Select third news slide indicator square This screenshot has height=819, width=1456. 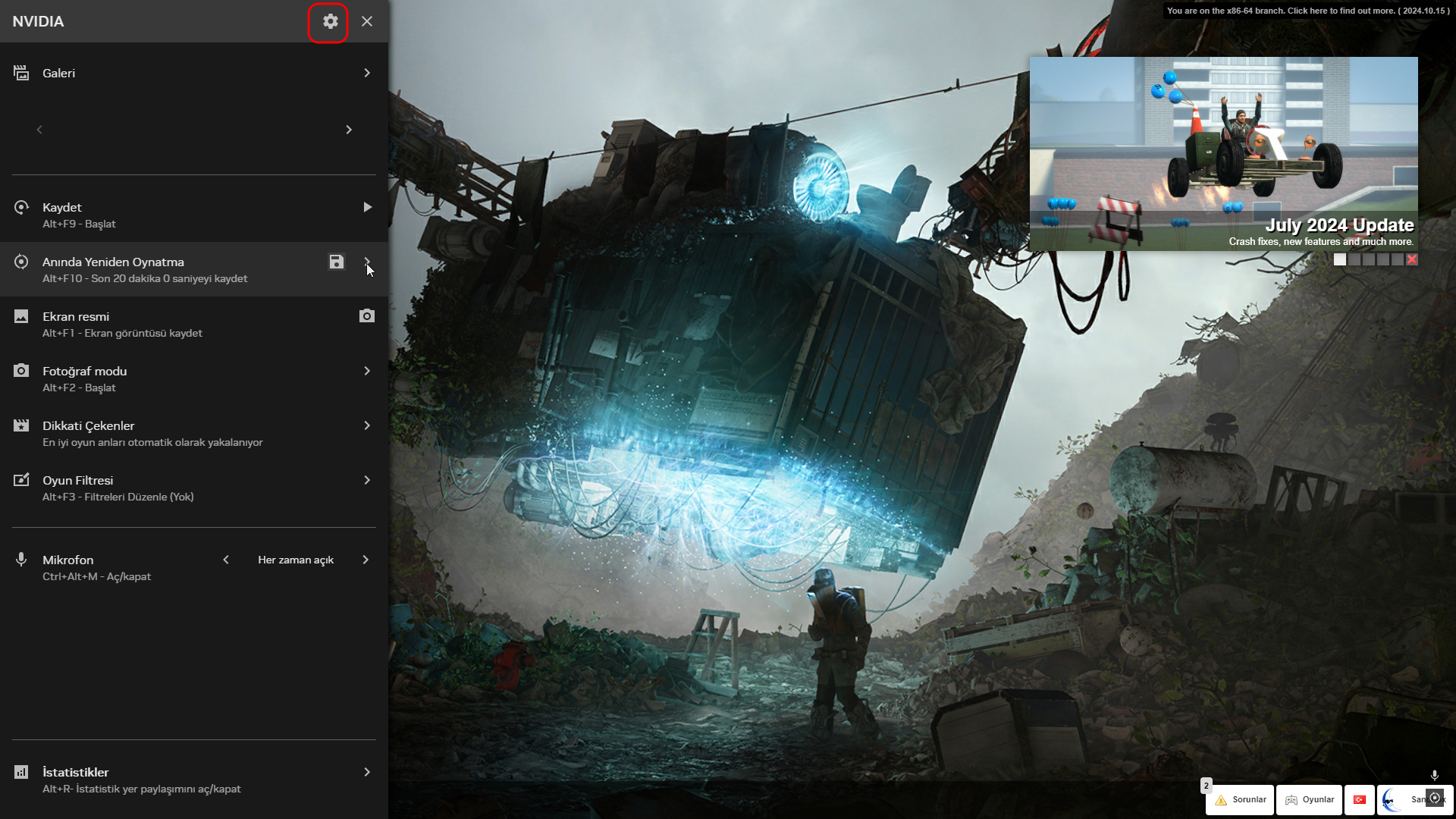[x=1369, y=260]
